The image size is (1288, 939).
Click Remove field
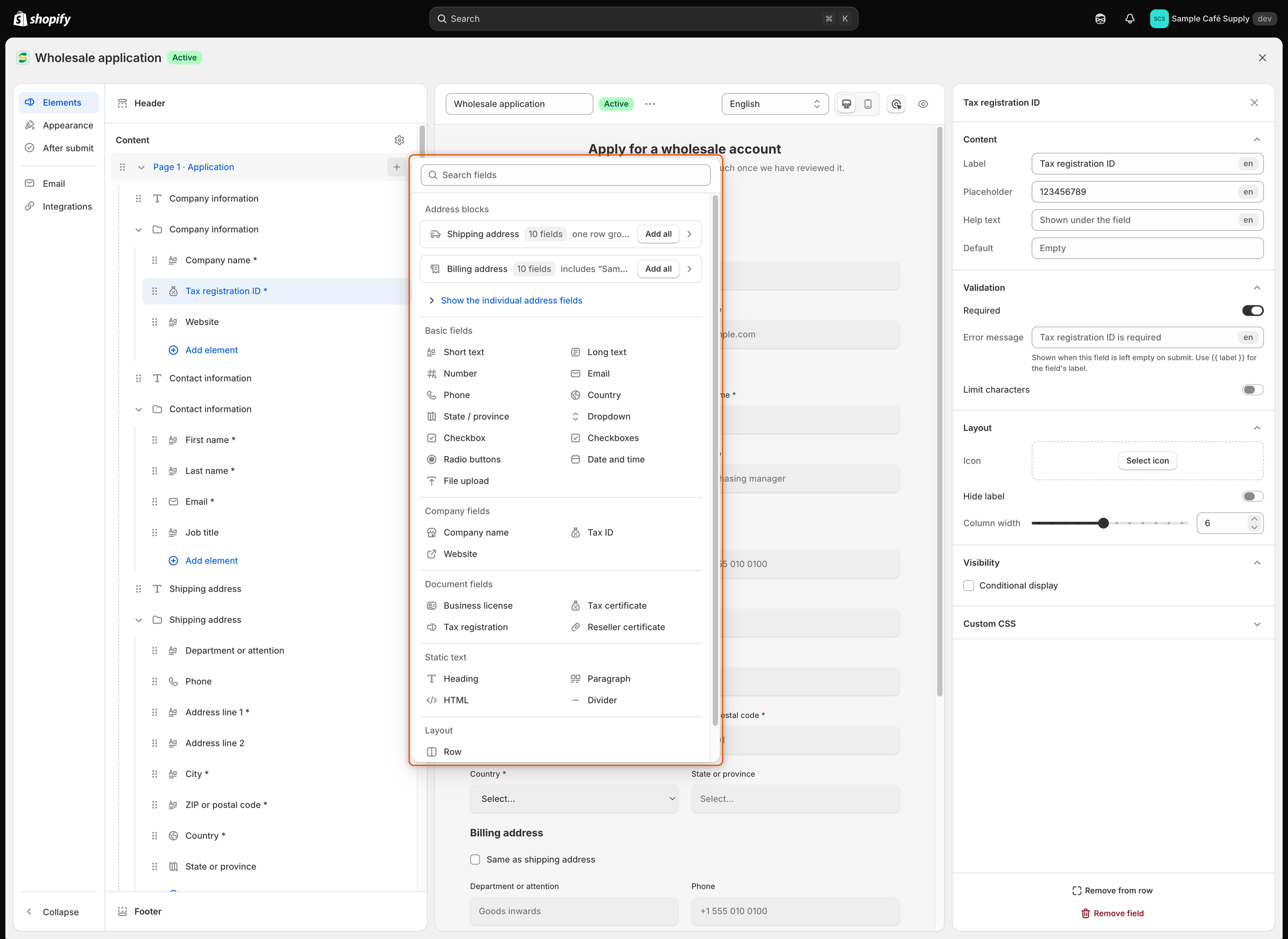(x=1113, y=913)
